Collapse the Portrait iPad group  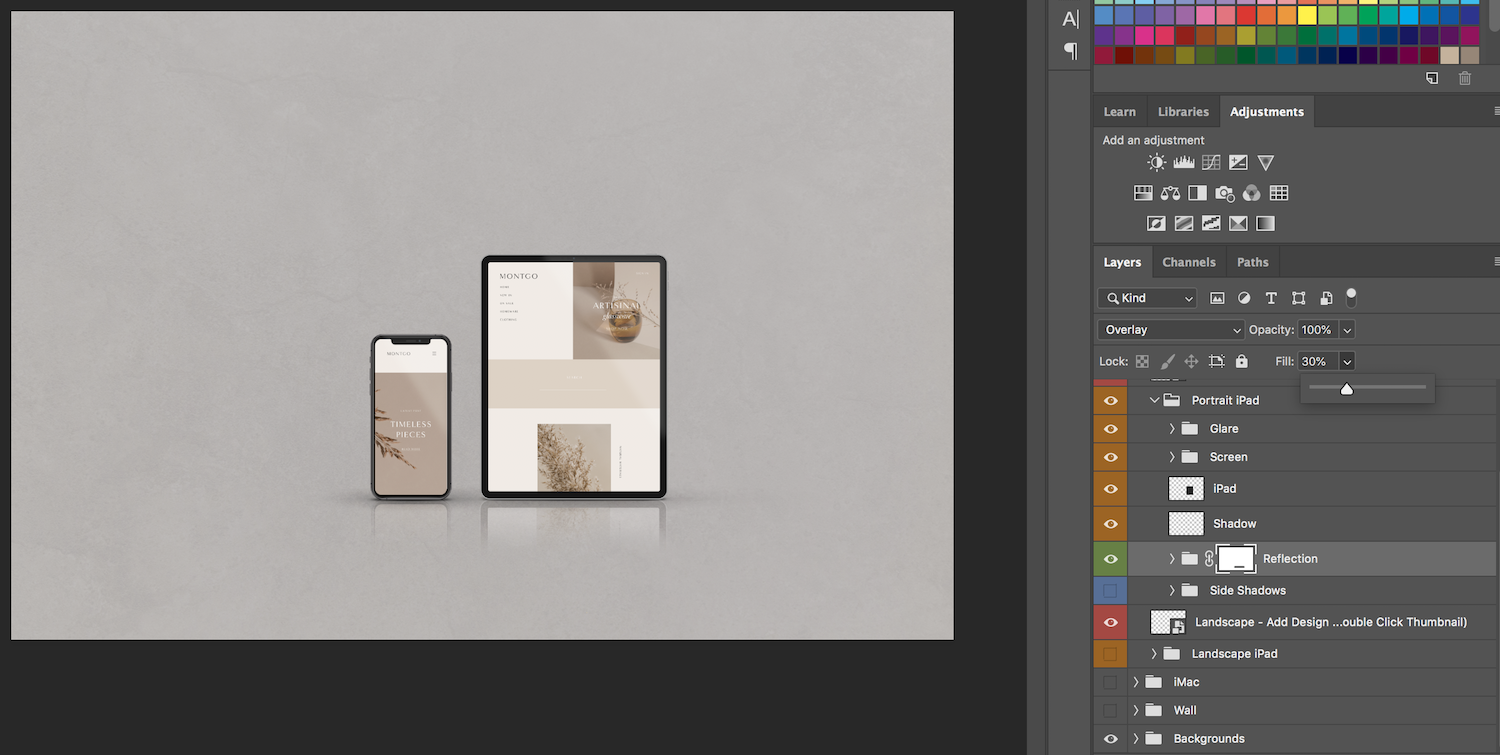(1154, 400)
